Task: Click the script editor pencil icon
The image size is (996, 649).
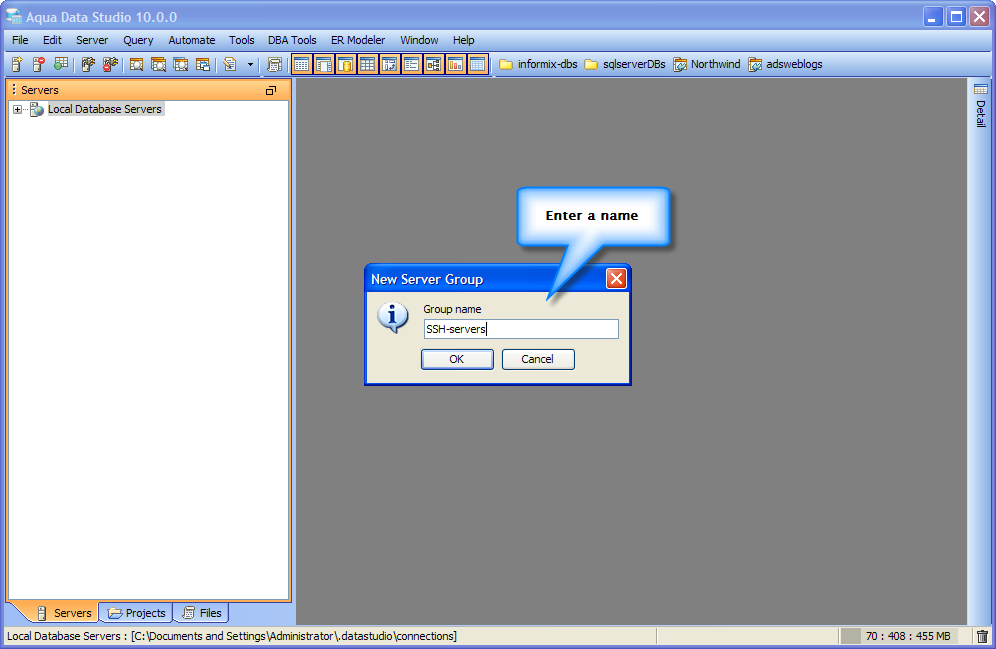Action: 230,64
